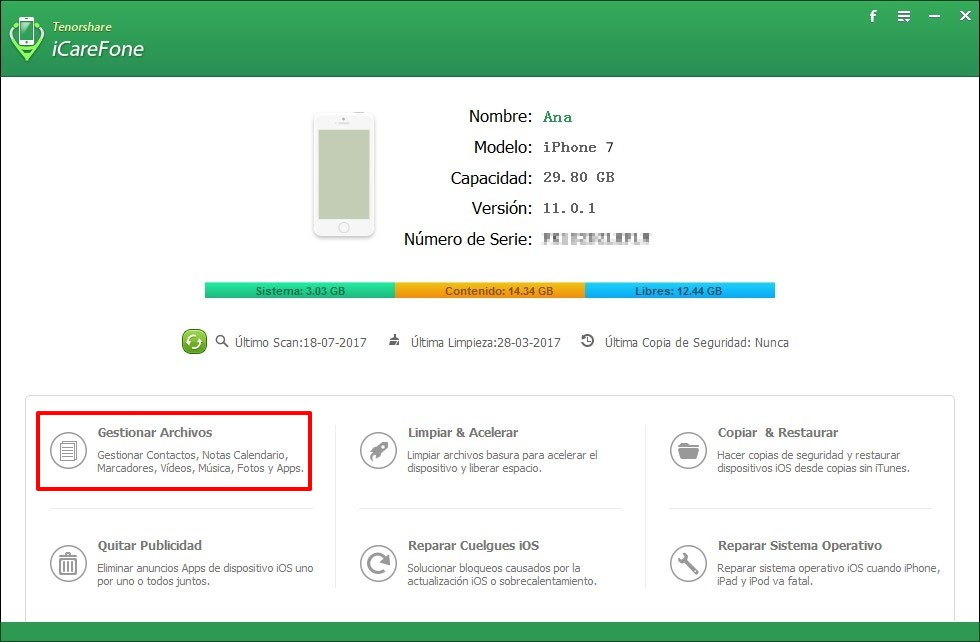The image size is (980, 642).
Task: Click the version value 11.0.1
Action: click(x=569, y=208)
